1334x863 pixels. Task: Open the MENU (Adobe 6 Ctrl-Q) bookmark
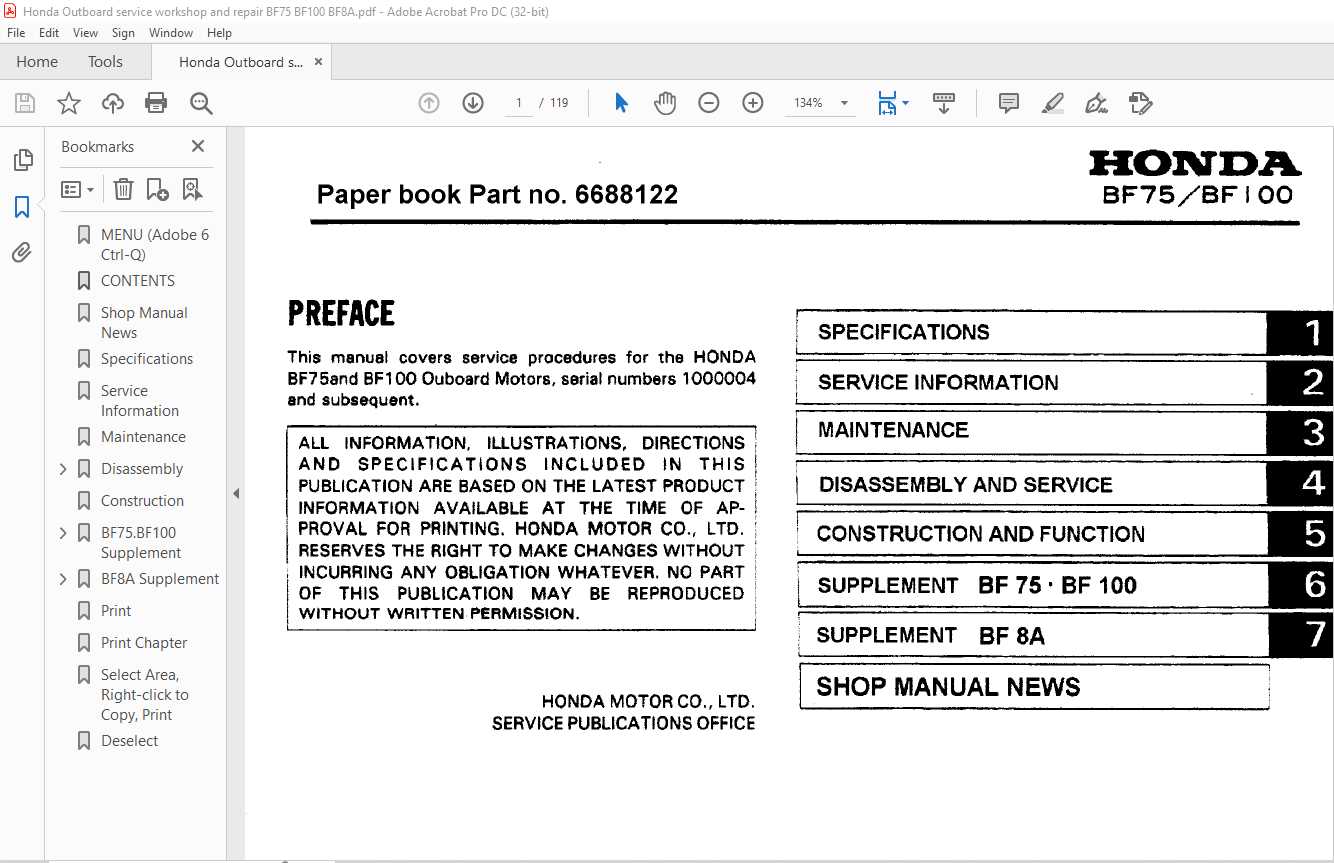155,245
